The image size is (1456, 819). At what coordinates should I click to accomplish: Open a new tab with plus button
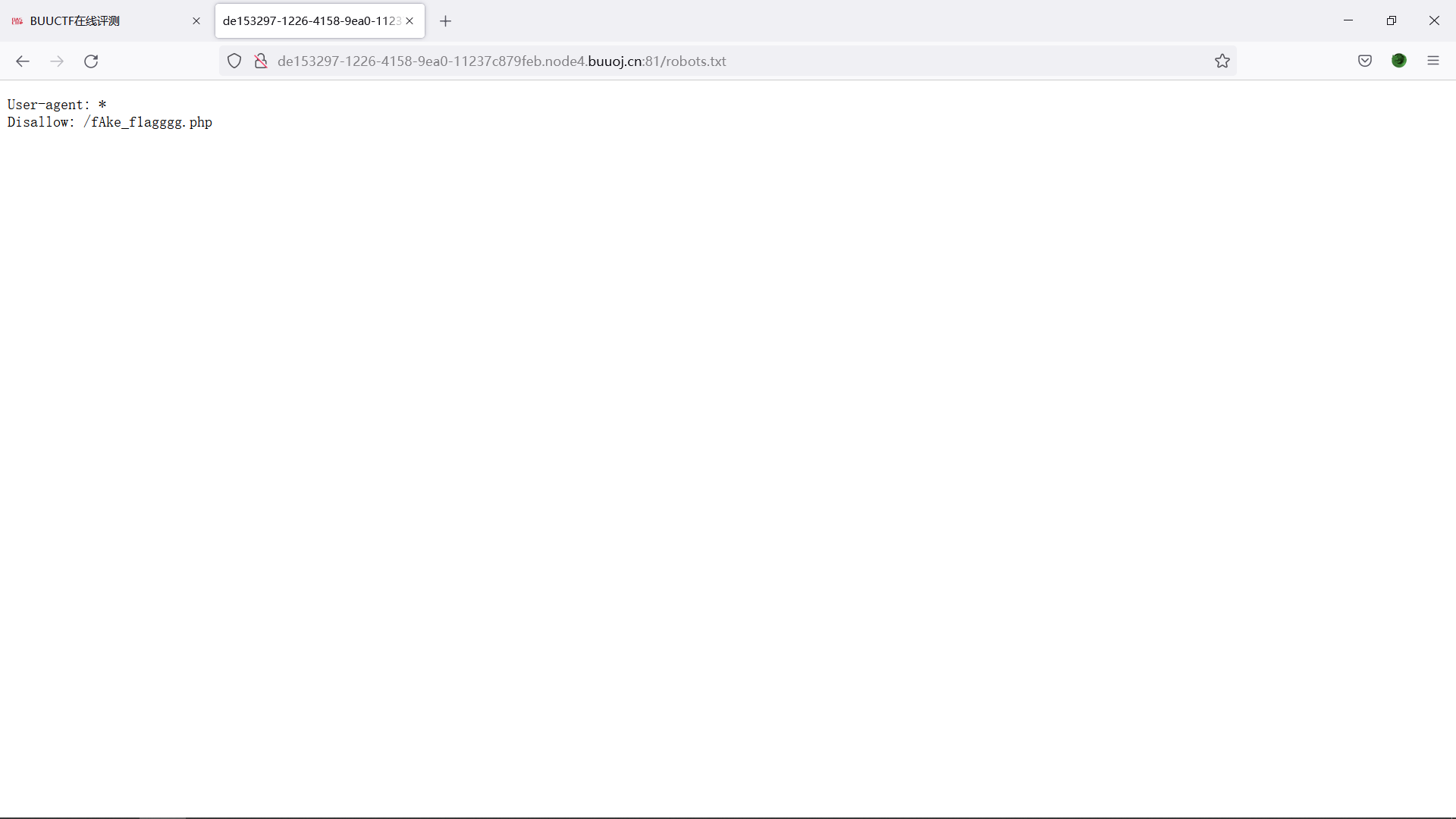pos(446,21)
